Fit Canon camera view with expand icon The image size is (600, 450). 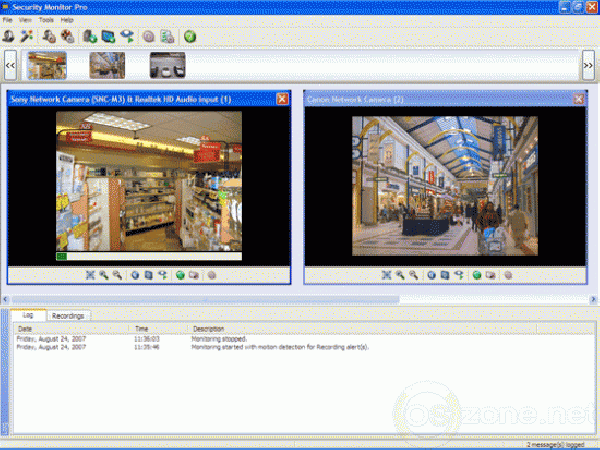point(386,275)
